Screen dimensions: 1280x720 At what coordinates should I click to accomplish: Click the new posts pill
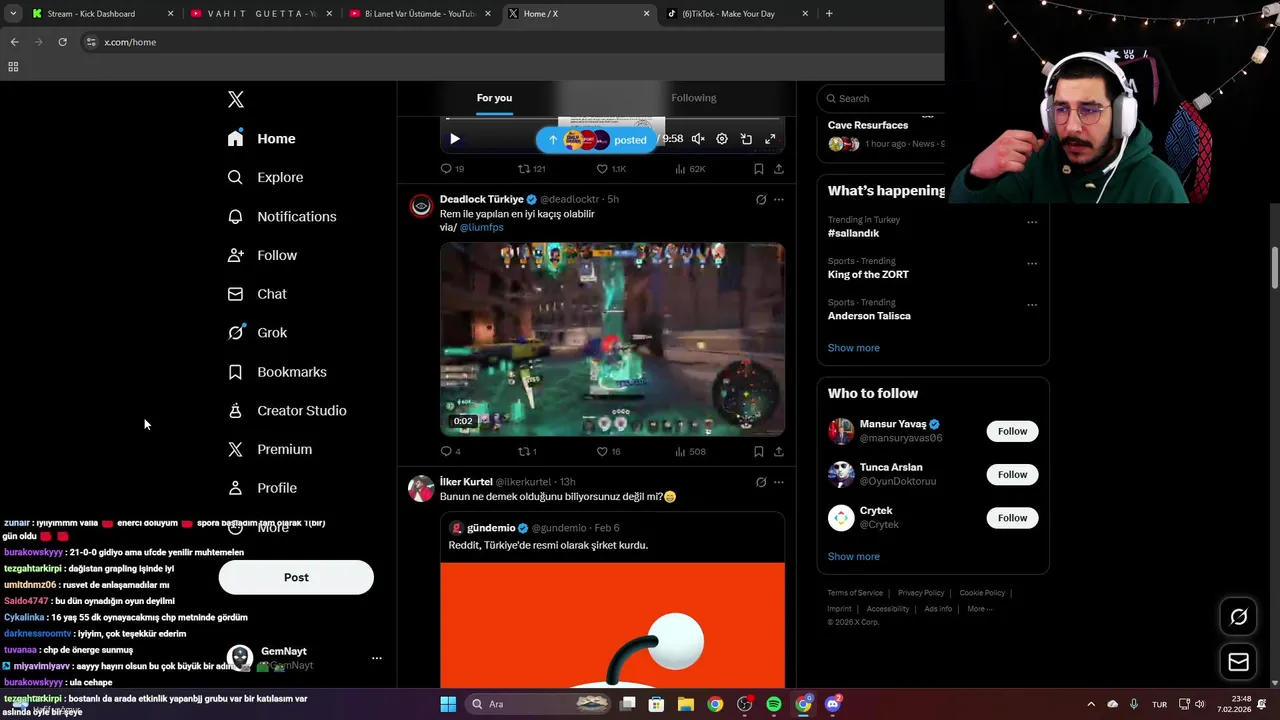[597, 140]
